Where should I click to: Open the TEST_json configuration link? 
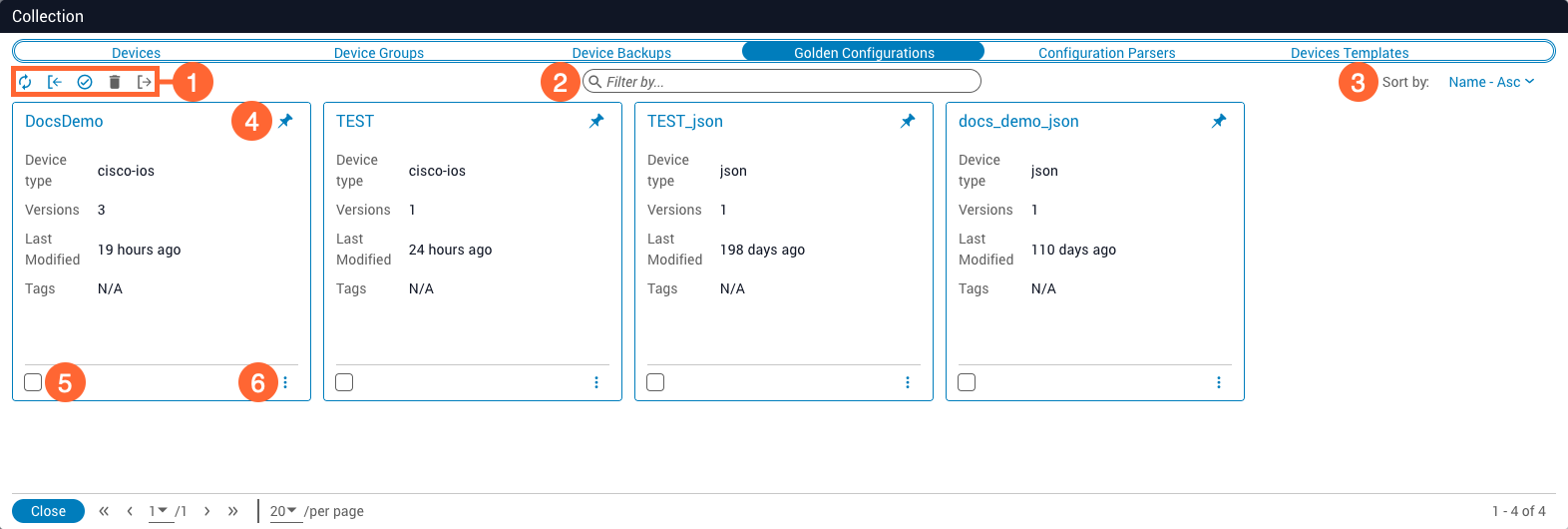pyautogui.click(x=684, y=121)
